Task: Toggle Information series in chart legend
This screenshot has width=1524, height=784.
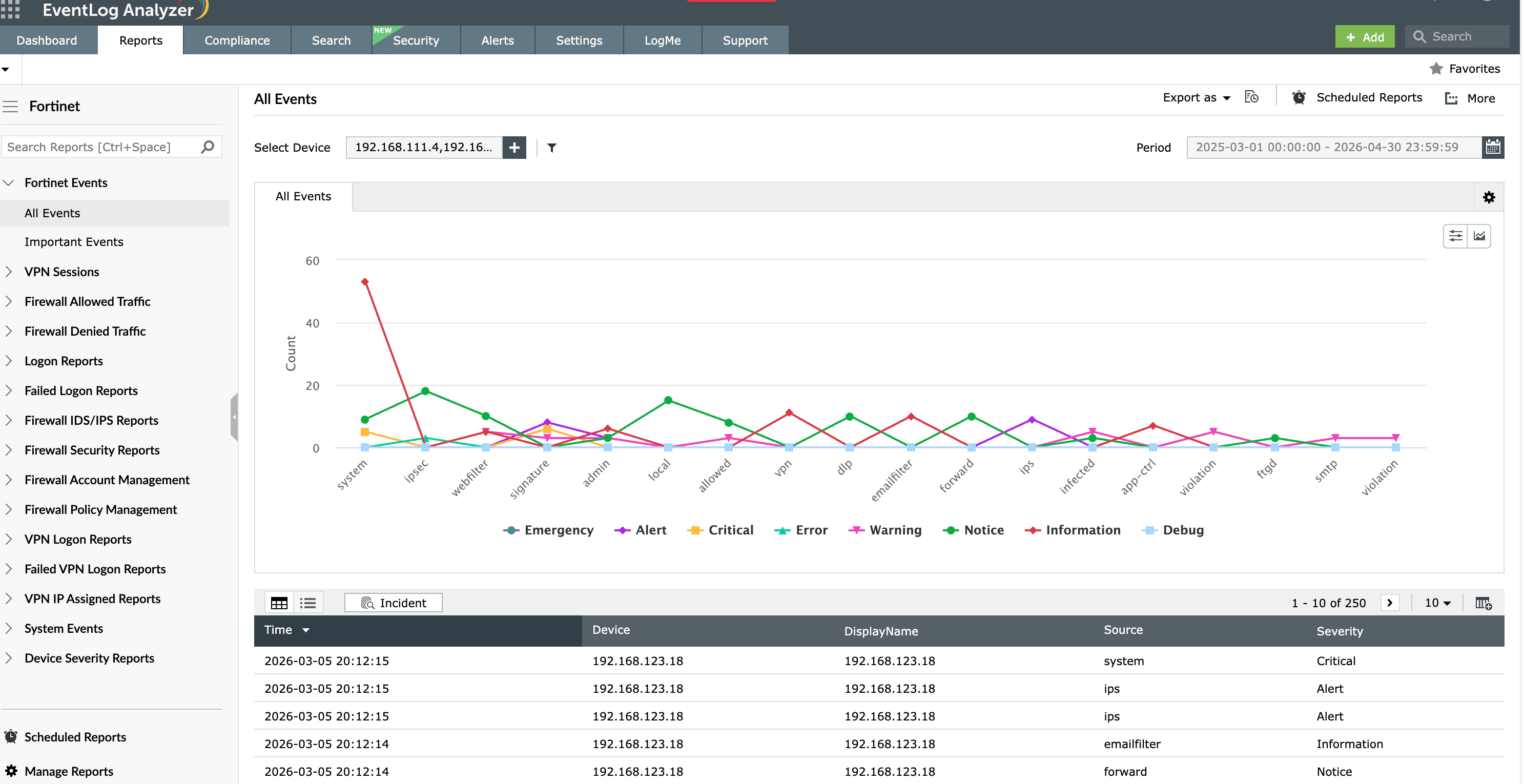Action: pyautogui.click(x=1072, y=530)
